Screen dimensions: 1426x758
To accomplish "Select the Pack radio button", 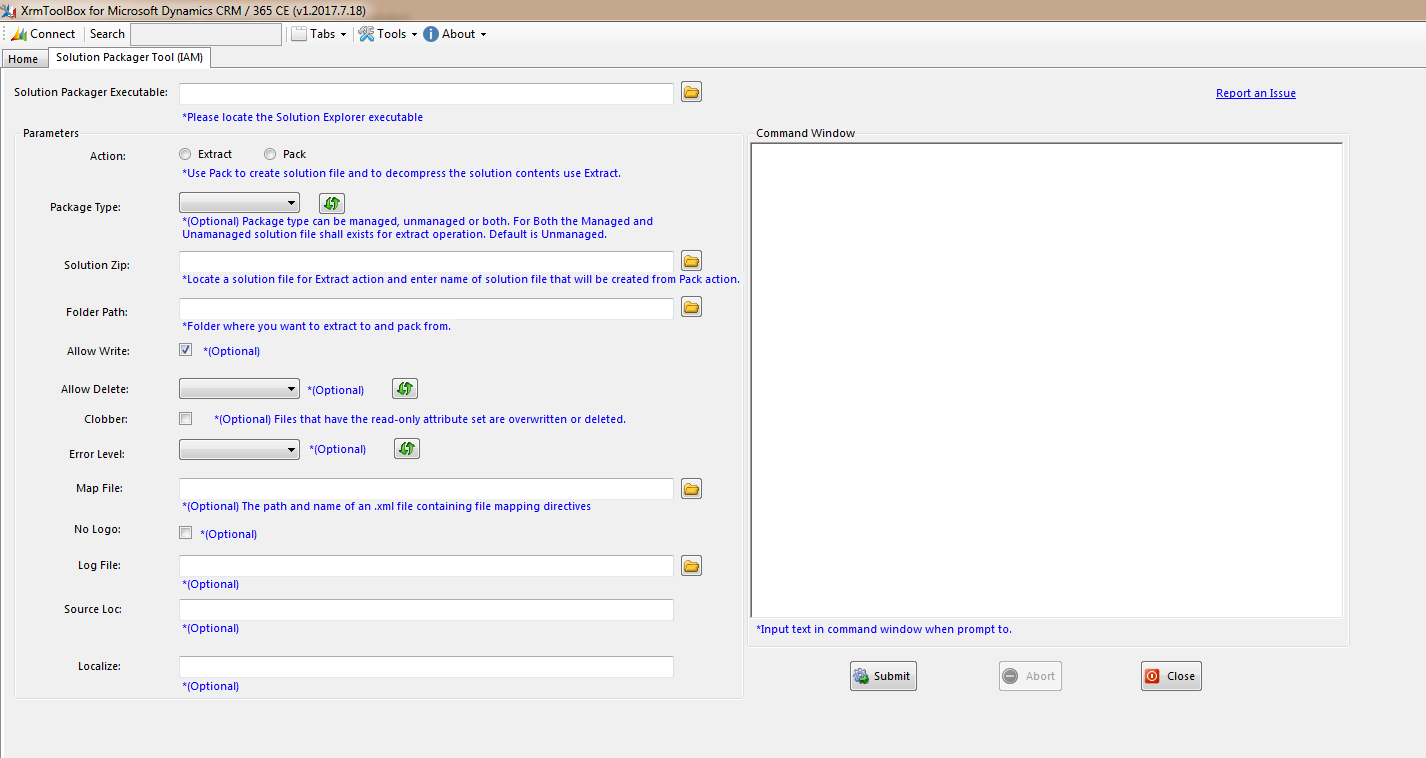I will click(x=270, y=154).
